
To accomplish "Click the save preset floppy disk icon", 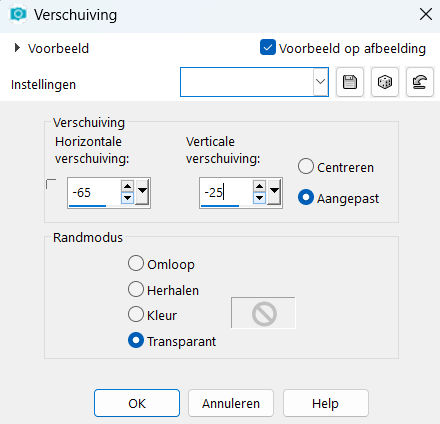I will (x=350, y=82).
